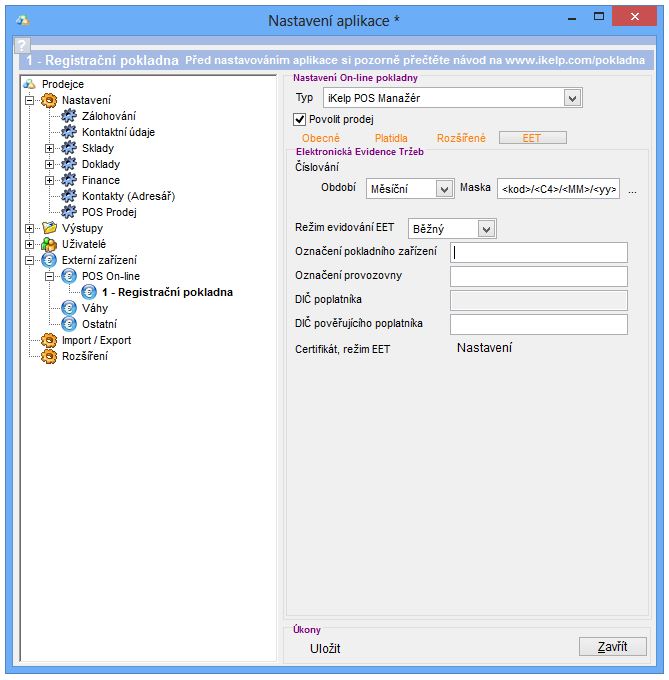669x680 pixels.
Task: Click the Import / Export gear icon
Action: coord(49,340)
